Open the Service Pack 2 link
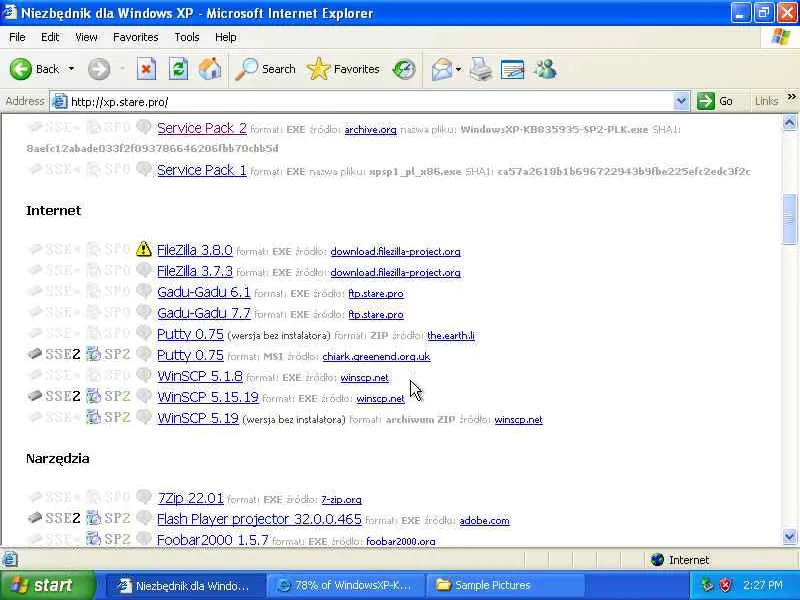This screenshot has width=800, height=600. 202,128
